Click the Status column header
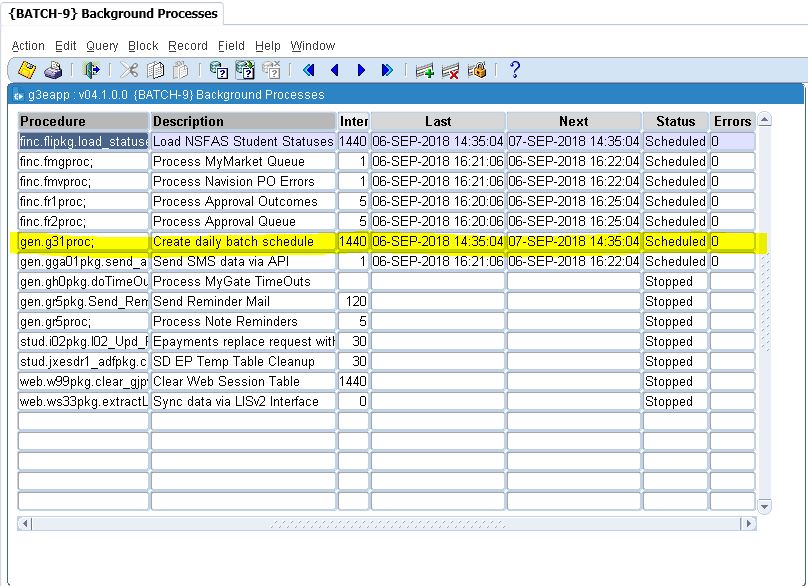The image size is (808, 586). (675, 121)
